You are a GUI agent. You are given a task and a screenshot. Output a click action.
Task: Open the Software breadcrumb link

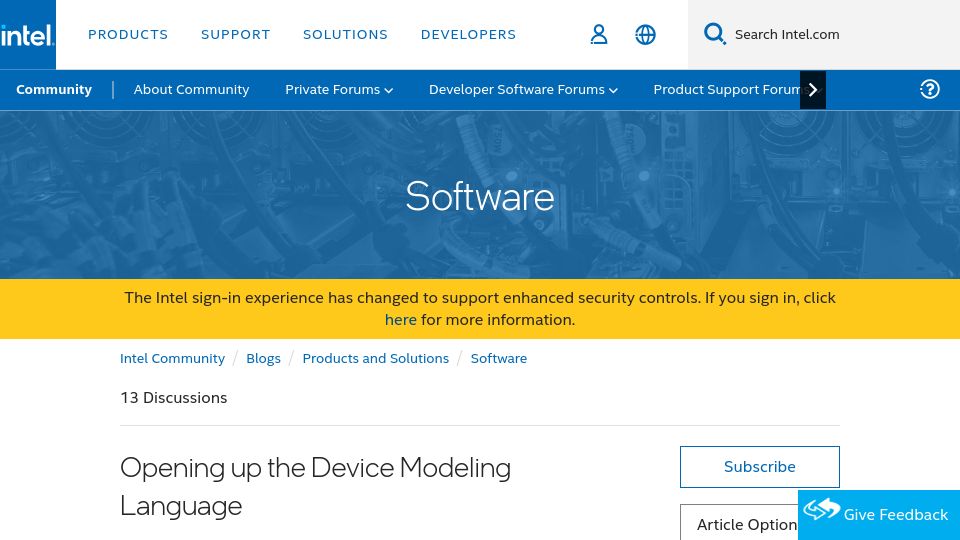[x=499, y=358]
